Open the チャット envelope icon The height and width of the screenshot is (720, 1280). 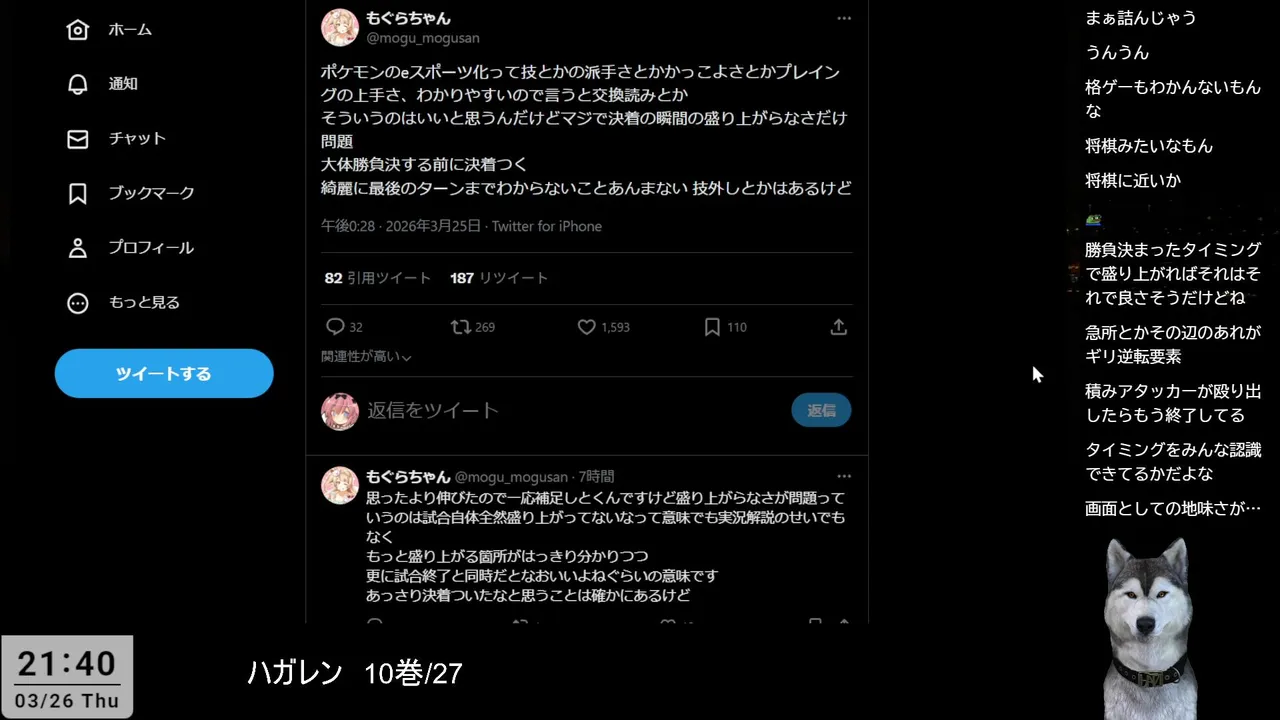tap(78, 139)
